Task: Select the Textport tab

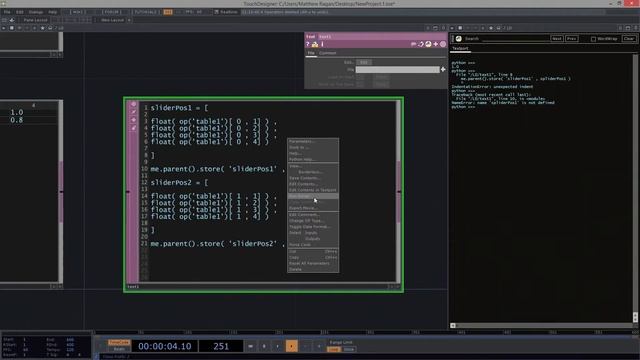Action: coord(460,49)
